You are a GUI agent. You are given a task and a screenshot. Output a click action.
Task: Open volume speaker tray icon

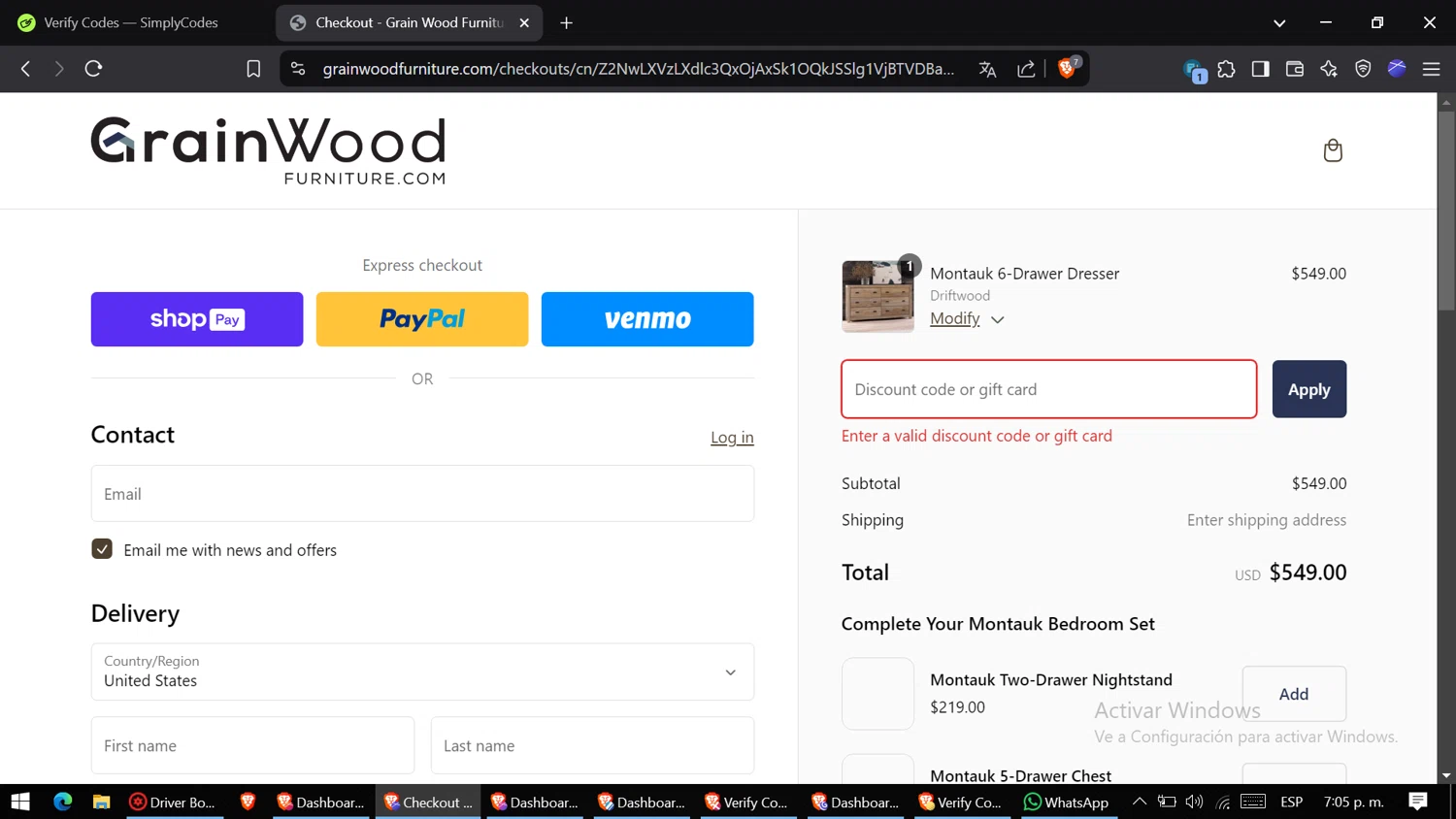pyautogui.click(x=1195, y=802)
